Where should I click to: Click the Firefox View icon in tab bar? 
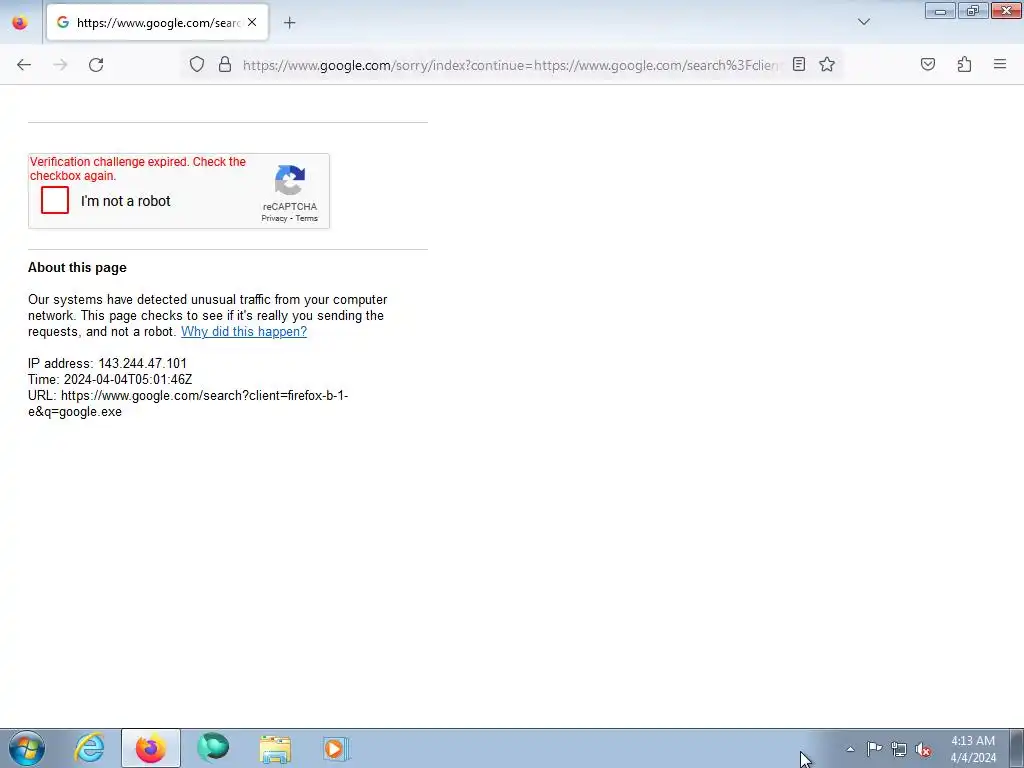point(20,22)
